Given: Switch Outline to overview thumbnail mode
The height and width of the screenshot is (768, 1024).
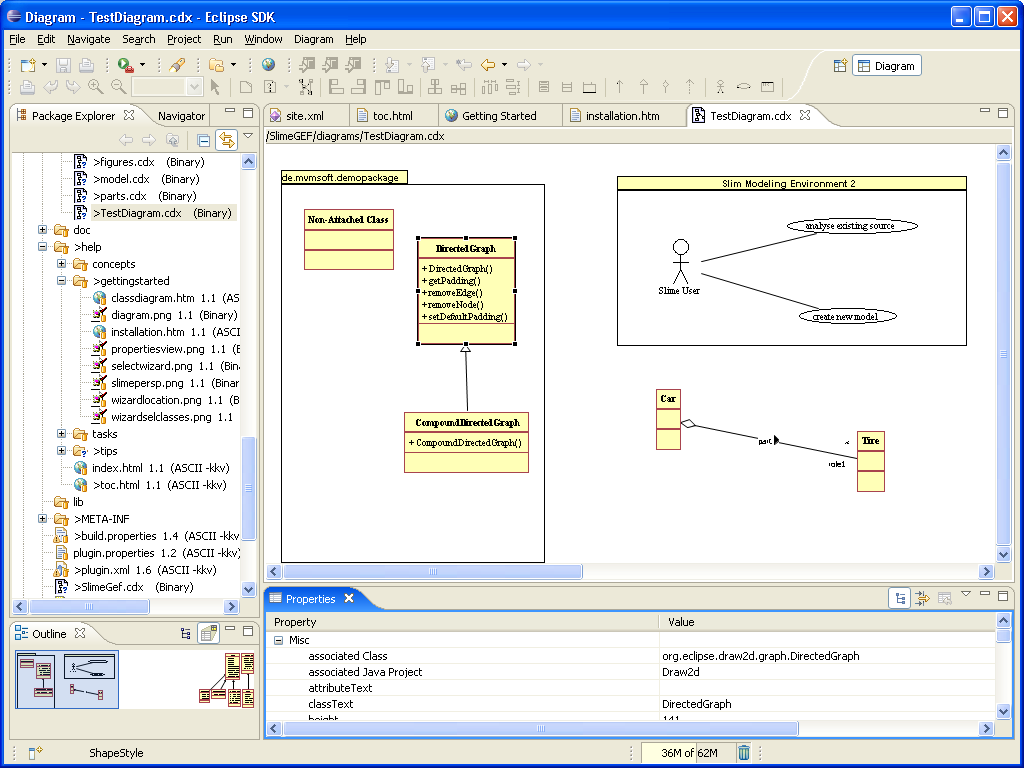Looking at the screenshot, I should coord(208,633).
